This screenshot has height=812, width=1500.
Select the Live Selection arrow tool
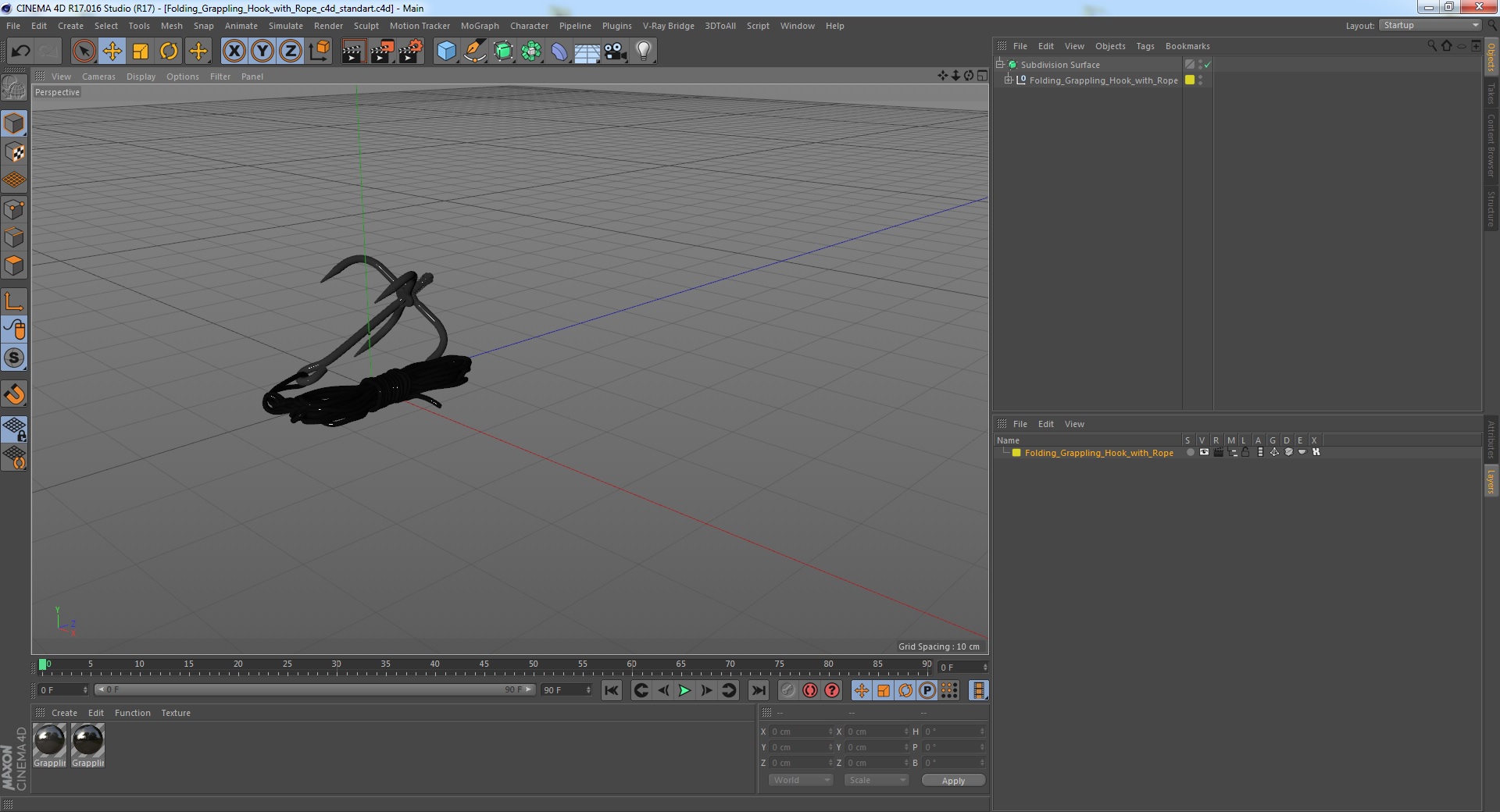tap(84, 52)
